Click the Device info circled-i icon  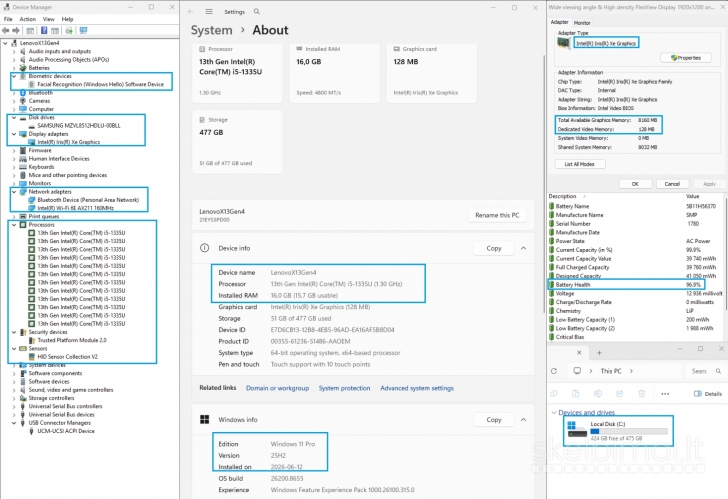coord(204,248)
